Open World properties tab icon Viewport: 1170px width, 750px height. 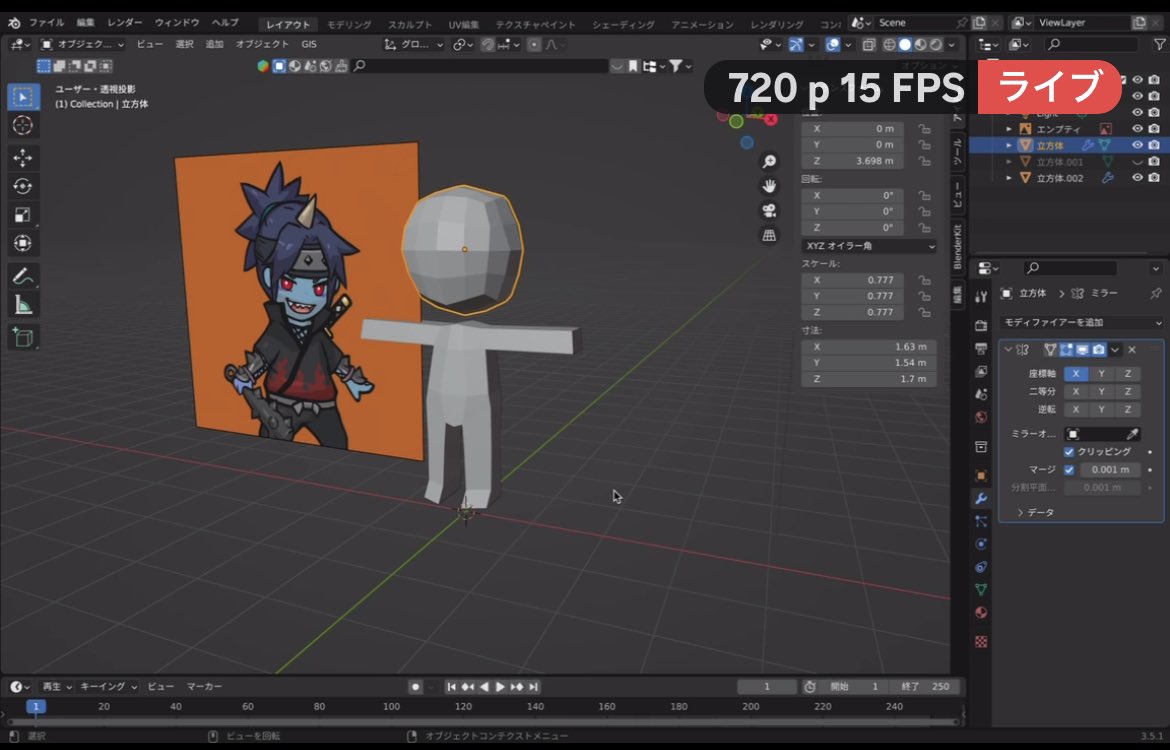981,417
